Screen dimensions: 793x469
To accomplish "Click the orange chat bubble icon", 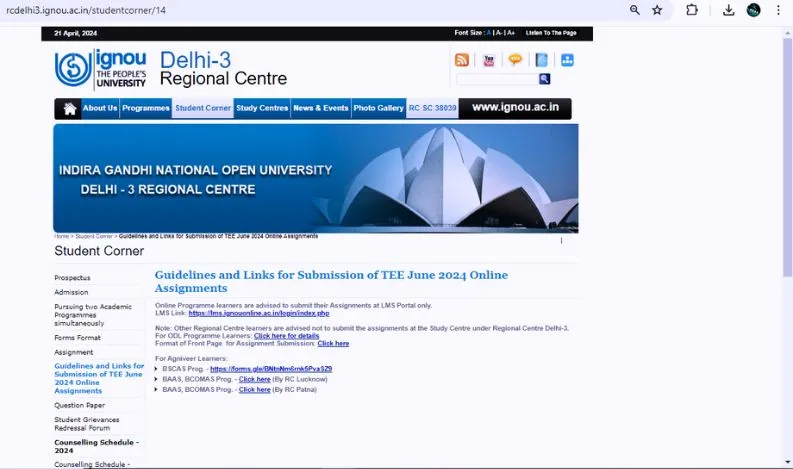I will pos(515,60).
